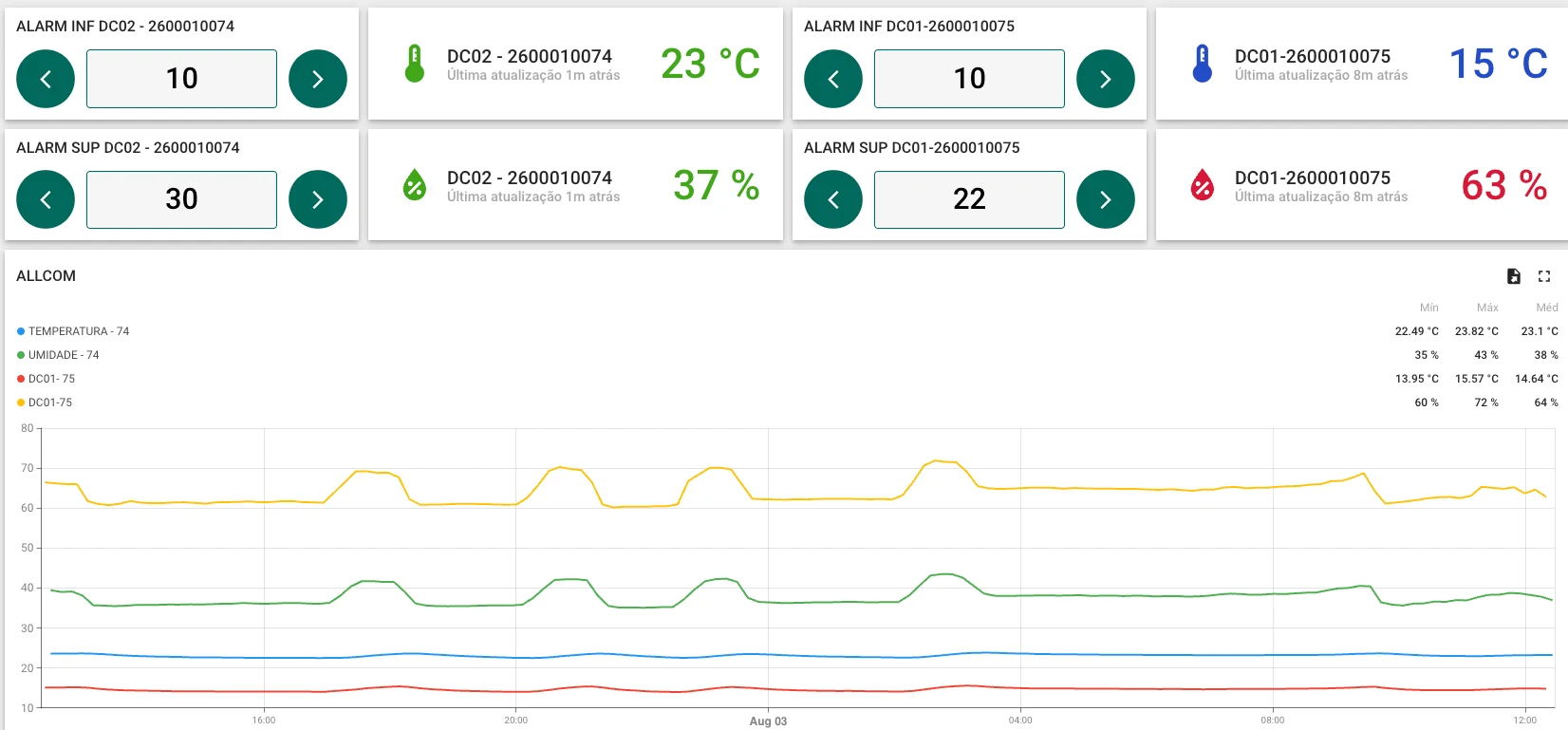Viewport: 1568px width, 730px height.
Task: Click the ALARM SUP DC01 field showing 22
Action: click(x=969, y=199)
